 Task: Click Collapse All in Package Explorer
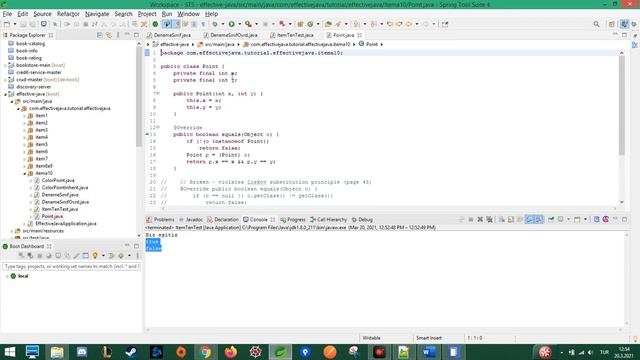[100, 35]
